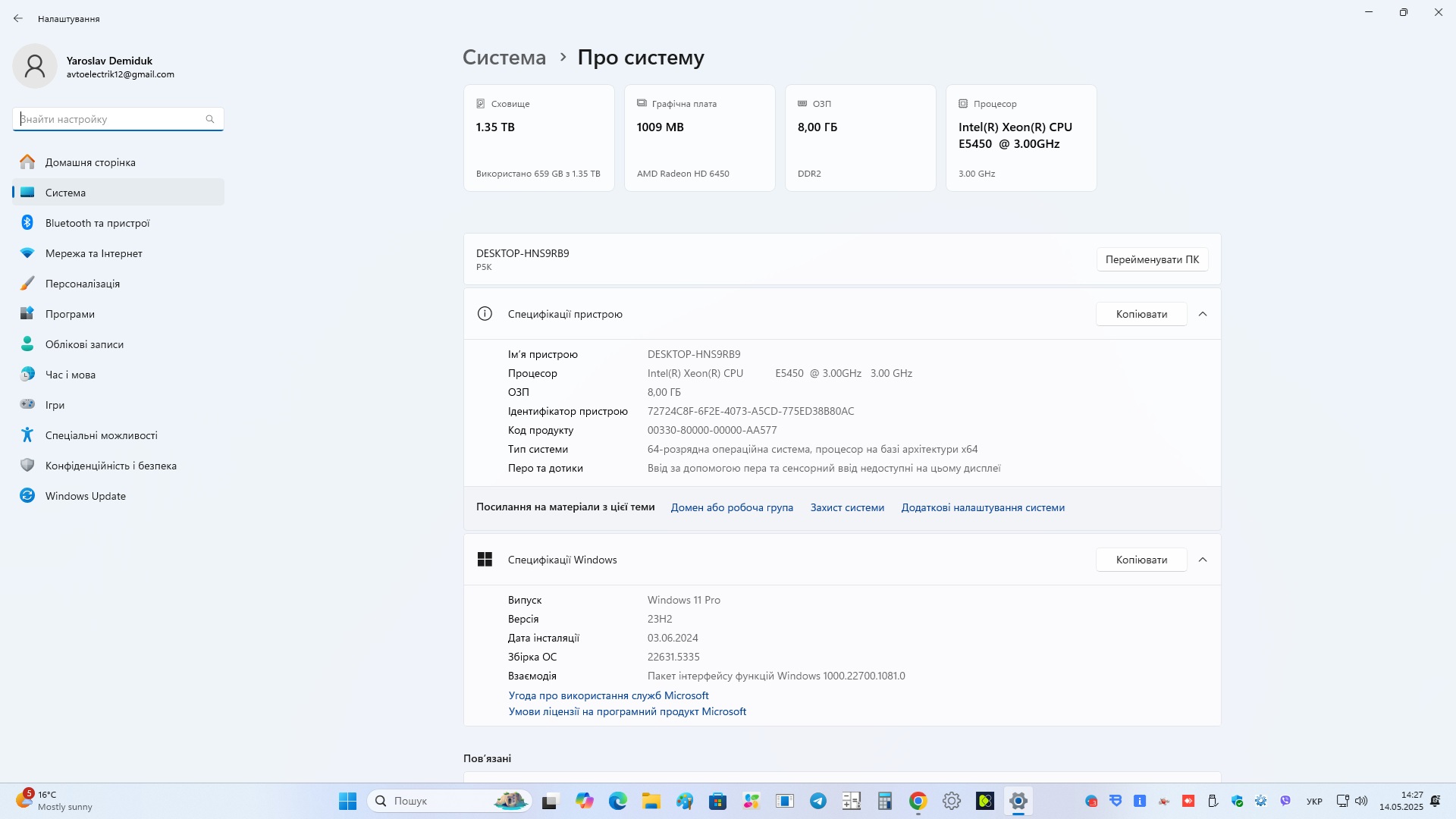
Task: Open the Windows Start menu
Action: 348,801
